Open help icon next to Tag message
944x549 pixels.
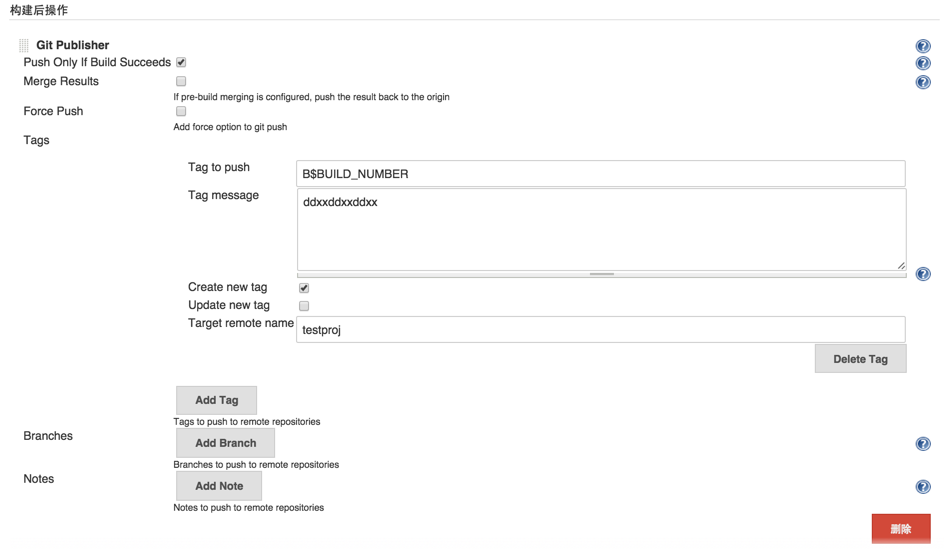point(922,274)
